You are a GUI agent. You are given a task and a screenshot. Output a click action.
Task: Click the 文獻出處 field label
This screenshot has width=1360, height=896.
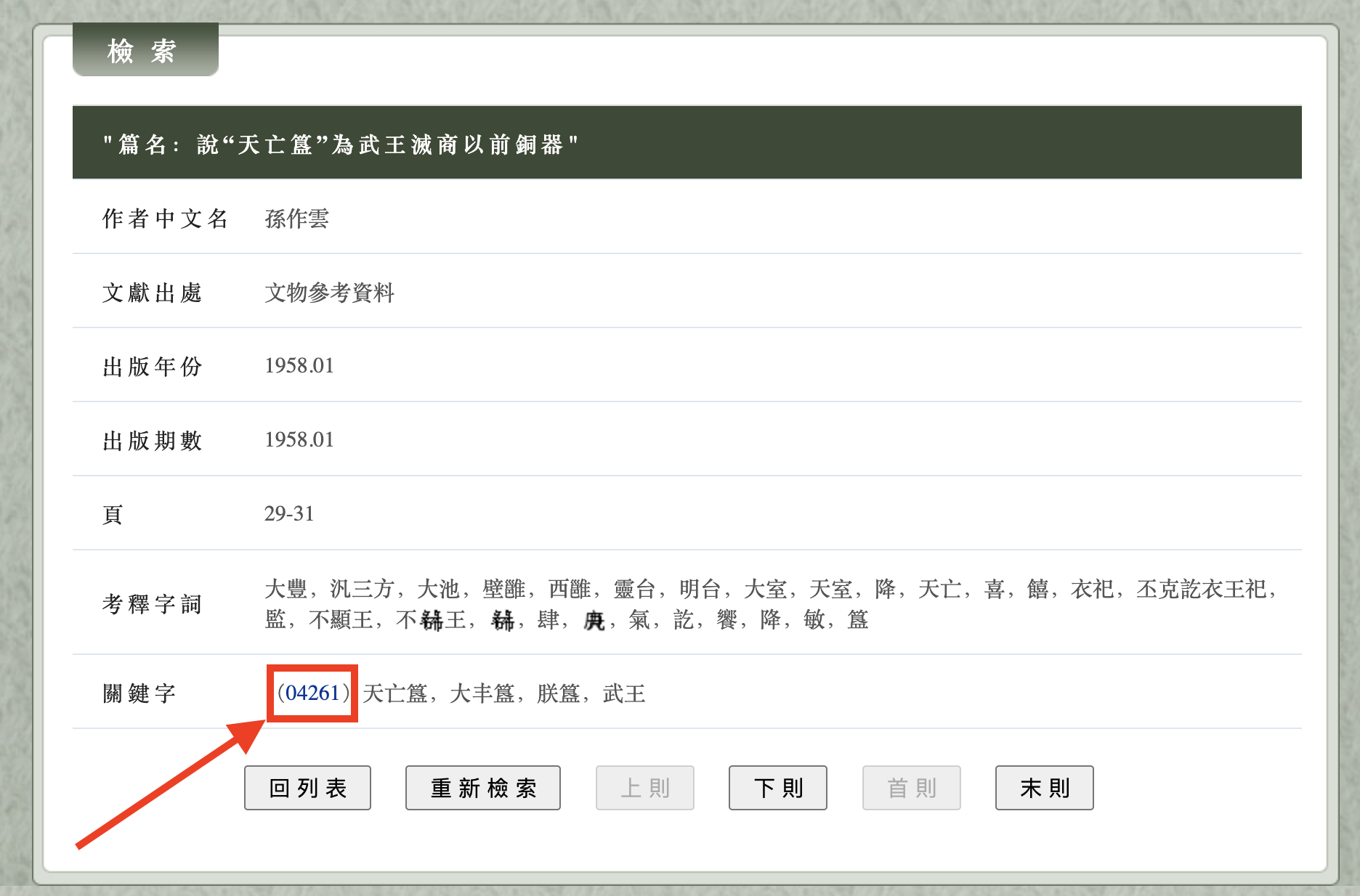[152, 293]
